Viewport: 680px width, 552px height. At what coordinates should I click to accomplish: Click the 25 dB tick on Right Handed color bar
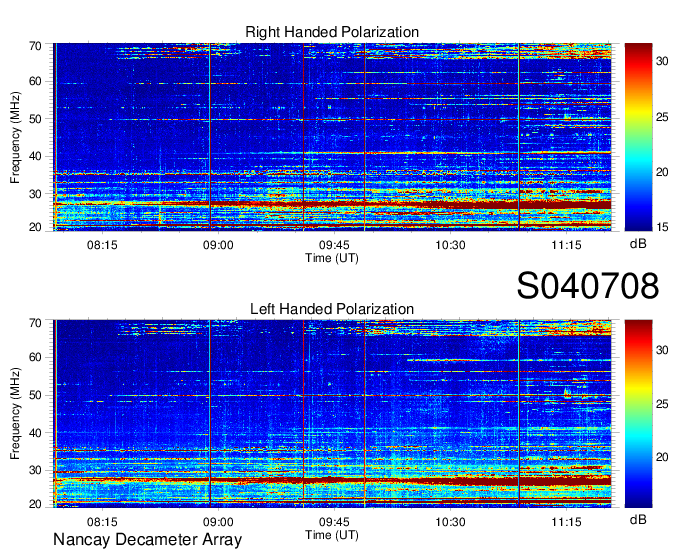pos(662,117)
